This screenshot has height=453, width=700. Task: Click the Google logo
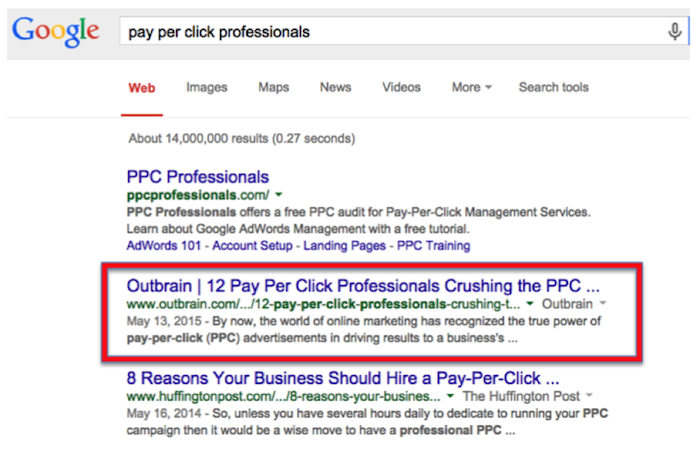point(55,33)
